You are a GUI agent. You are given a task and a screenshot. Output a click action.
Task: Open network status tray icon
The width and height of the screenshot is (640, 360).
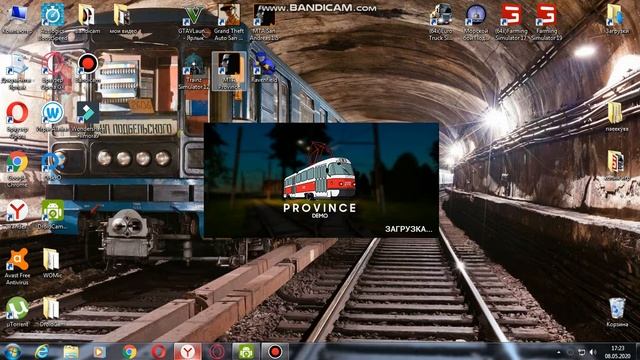click(x=582, y=352)
